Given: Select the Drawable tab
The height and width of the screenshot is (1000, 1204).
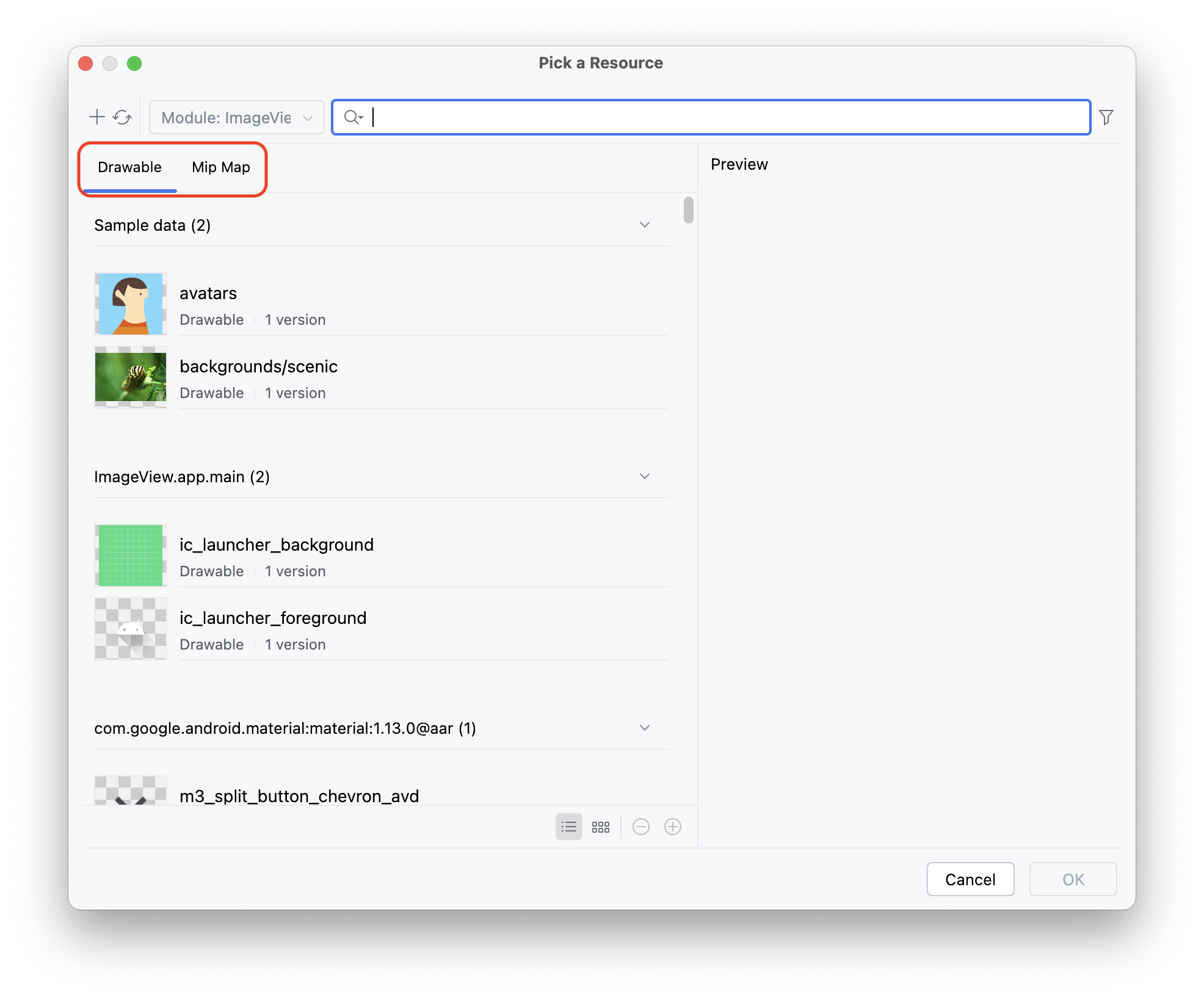Looking at the screenshot, I should pyautogui.click(x=129, y=167).
